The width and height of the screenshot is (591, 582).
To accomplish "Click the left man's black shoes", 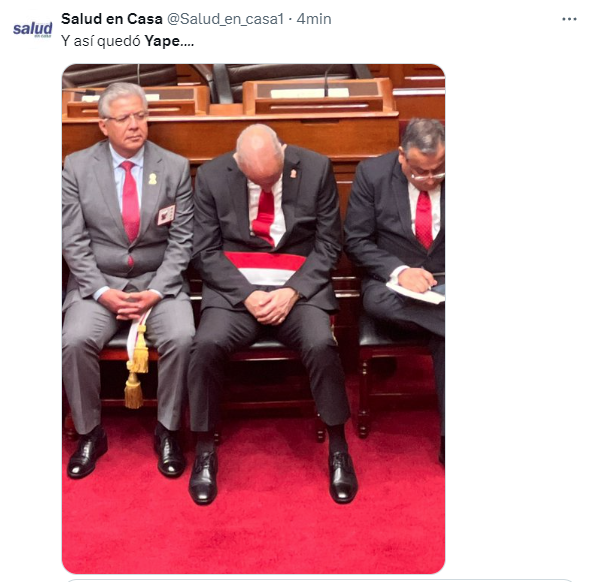I will 126,452.
